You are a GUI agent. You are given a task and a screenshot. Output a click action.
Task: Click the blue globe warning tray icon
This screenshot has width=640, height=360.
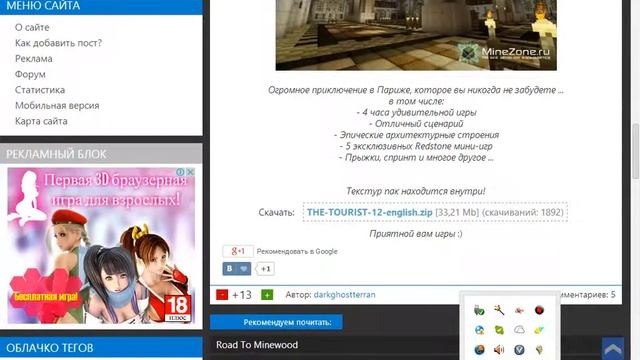(x=479, y=330)
